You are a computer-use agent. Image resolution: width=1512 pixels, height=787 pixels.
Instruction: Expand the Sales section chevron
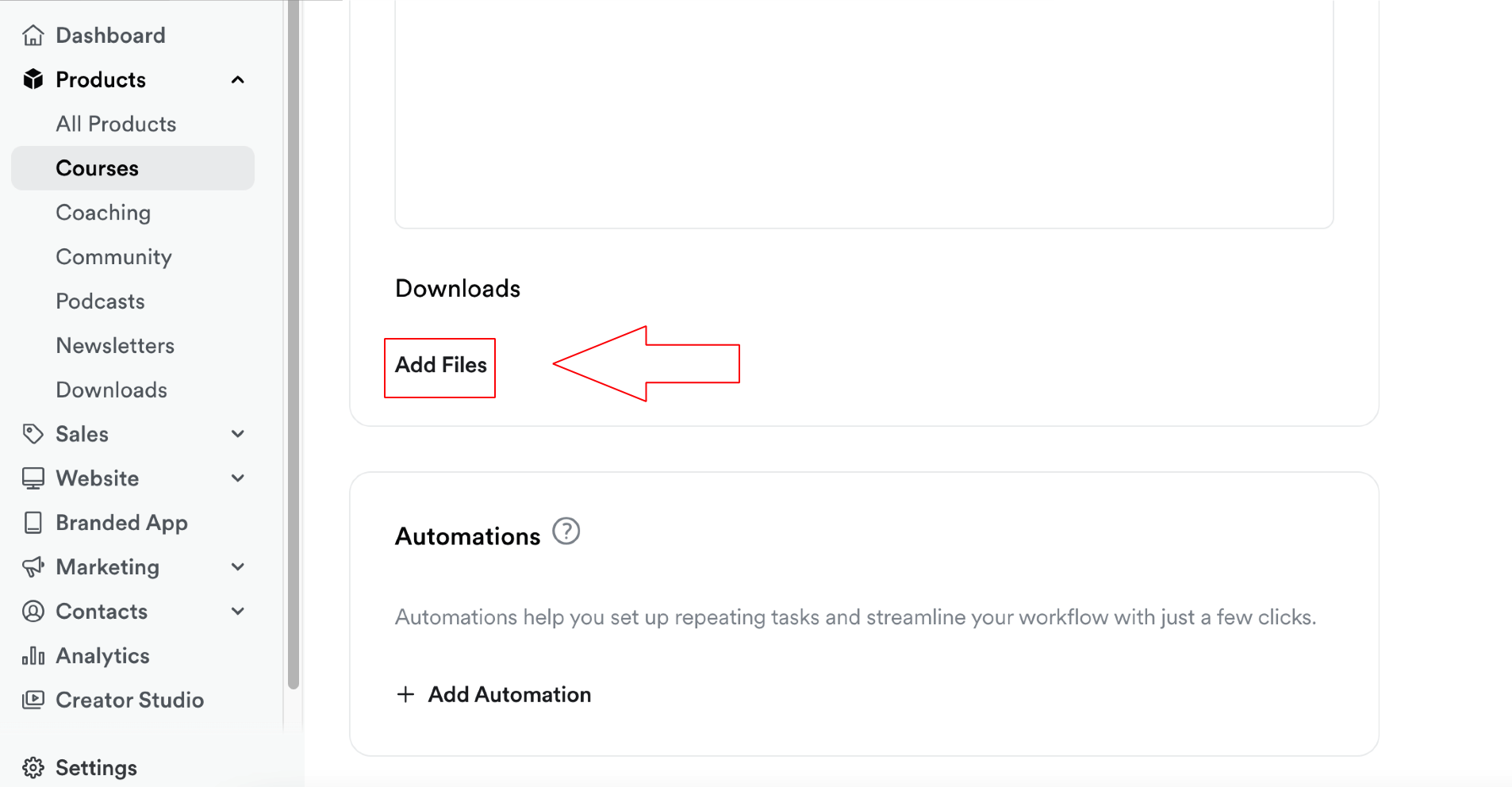coord(238,434)
